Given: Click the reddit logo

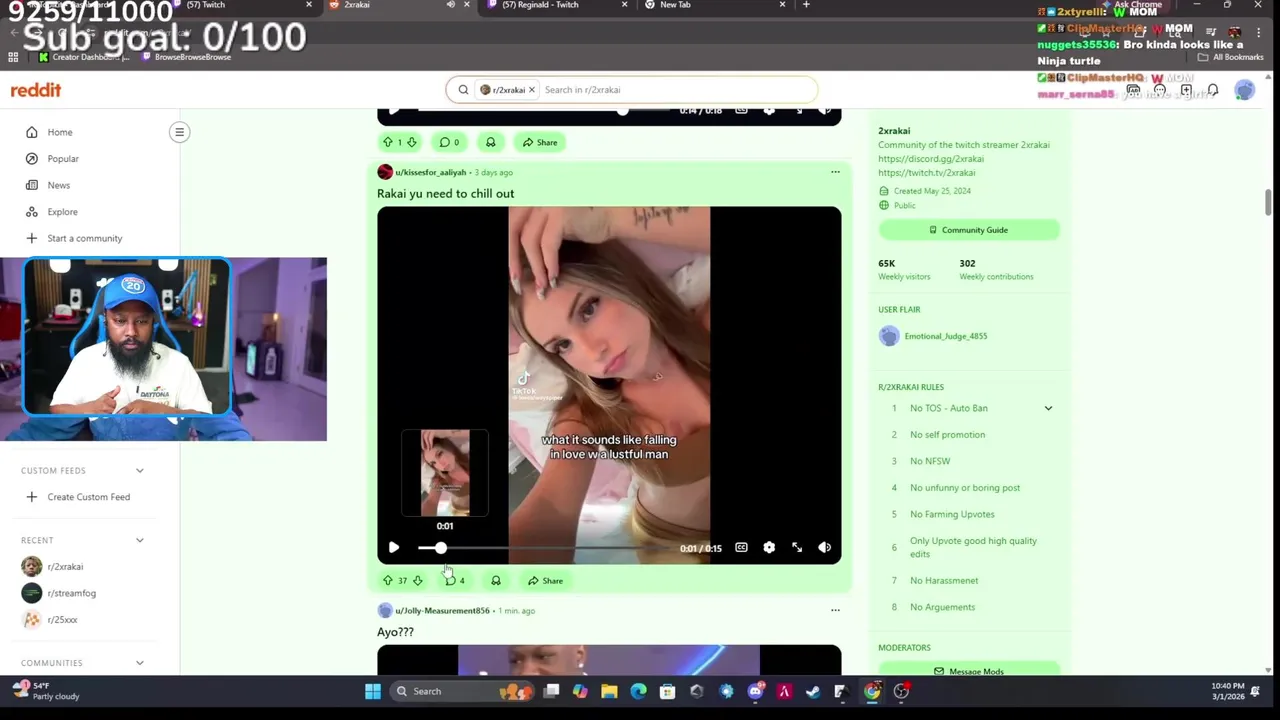Looking at the screenshot, I should coord(36,90).
